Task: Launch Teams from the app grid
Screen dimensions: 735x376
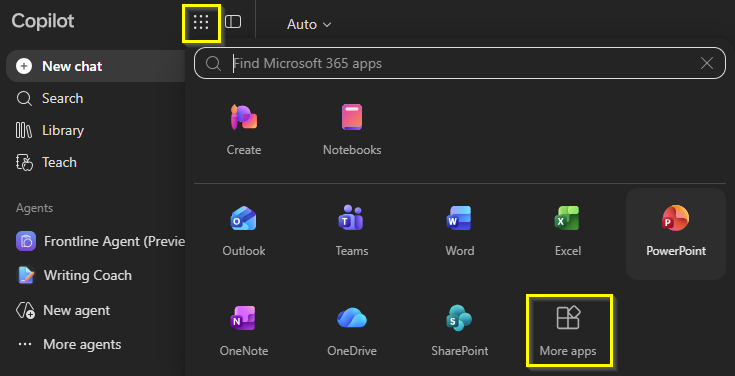Action: pos(352,232)
